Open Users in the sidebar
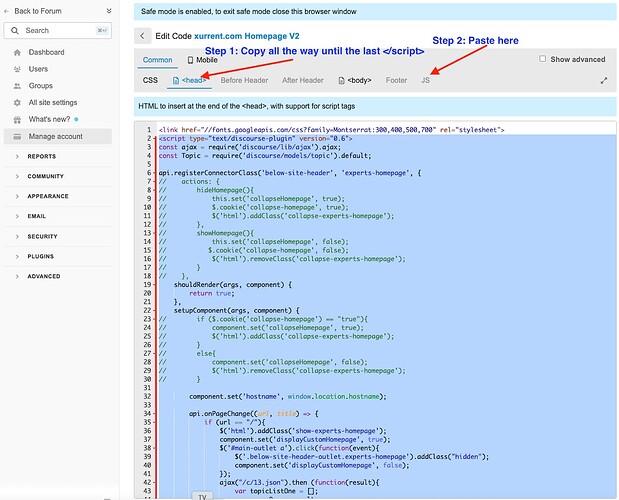The width and height of the screenshot is (619, 500). click(38, 69)
